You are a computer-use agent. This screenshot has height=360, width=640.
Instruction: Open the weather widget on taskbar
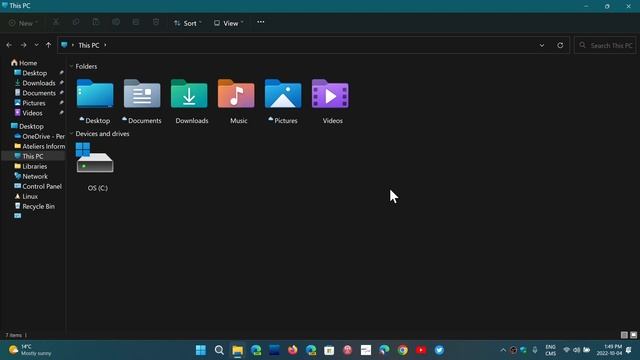(x=31, y=350)
